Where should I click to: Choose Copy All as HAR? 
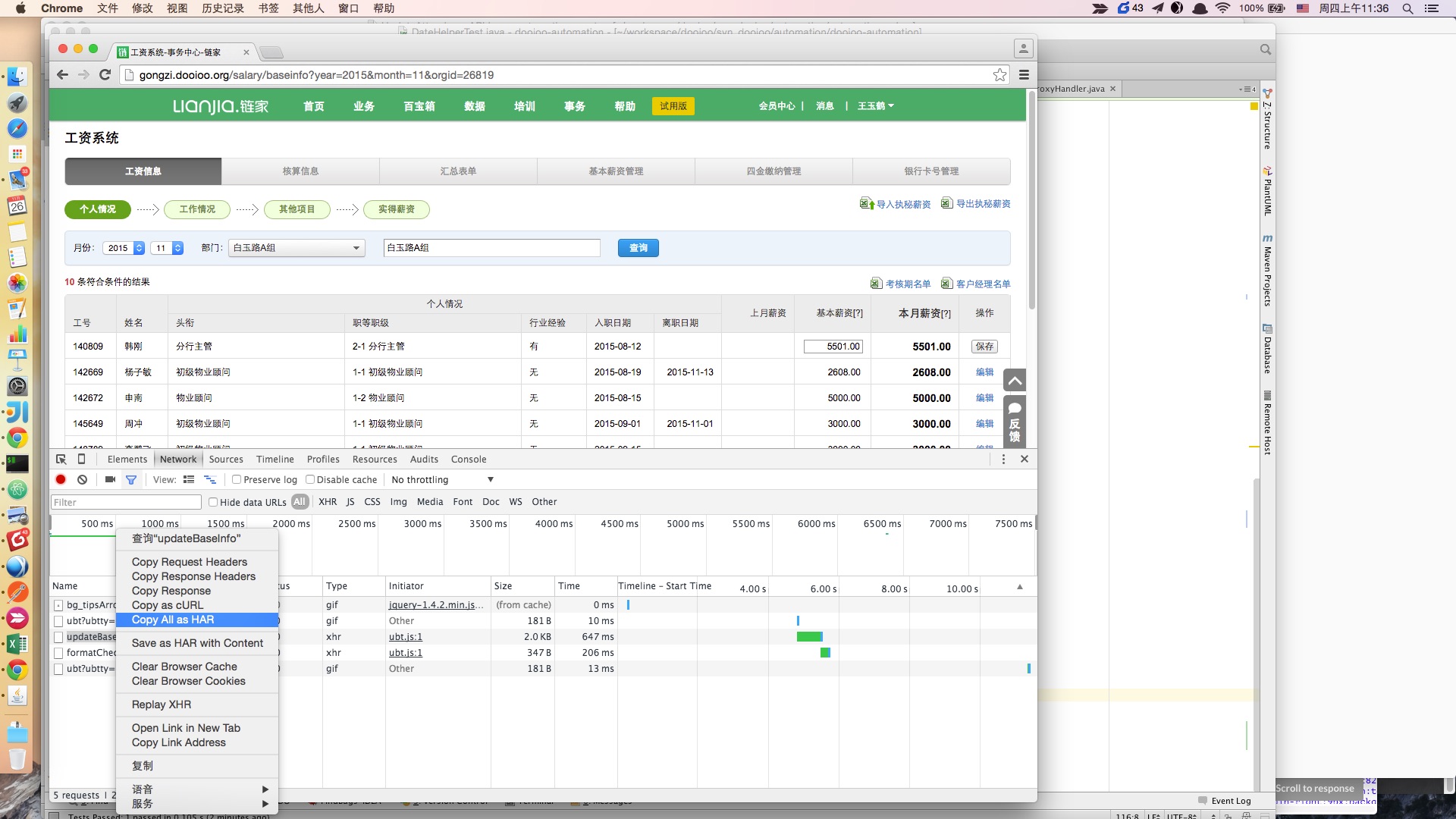coord(197,620)
